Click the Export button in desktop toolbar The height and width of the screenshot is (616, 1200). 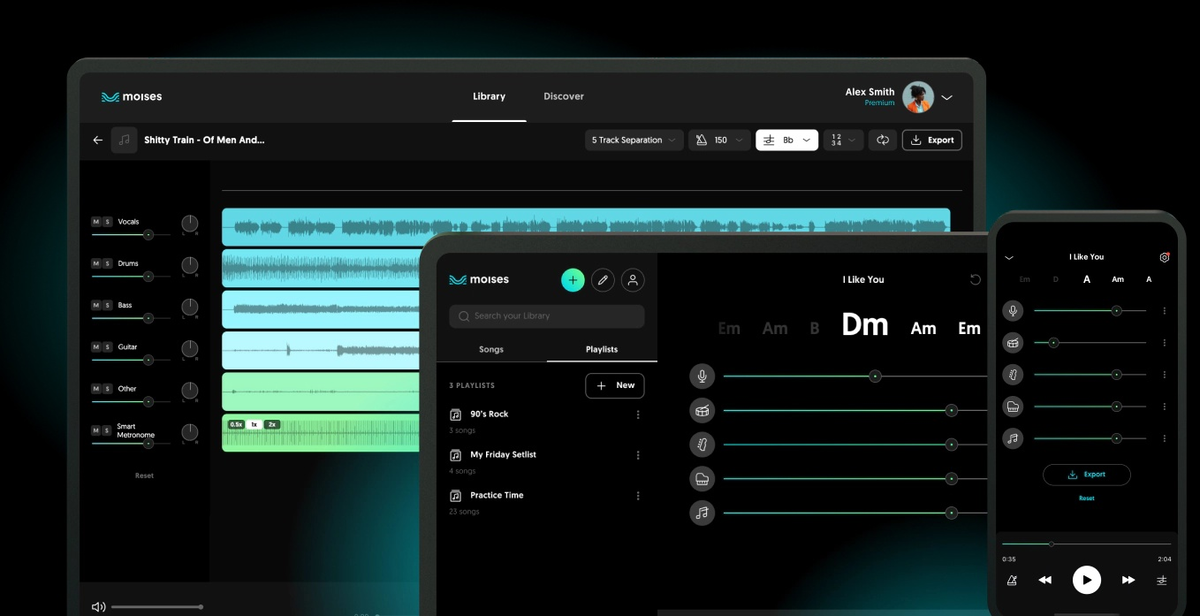tap(932, 140)
